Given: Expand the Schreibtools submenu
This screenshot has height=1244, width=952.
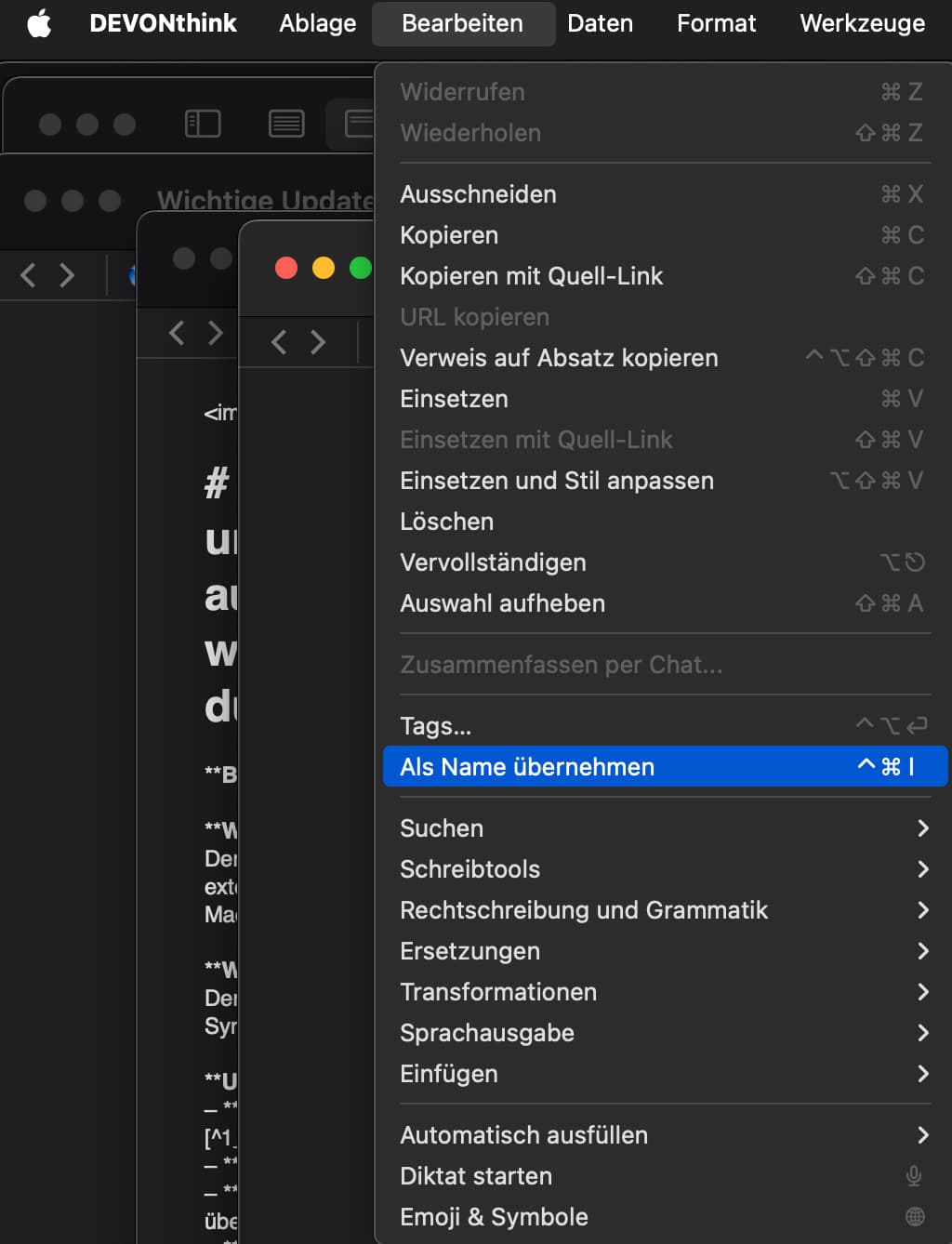Looking at the screenshot, I should (469, 869).
